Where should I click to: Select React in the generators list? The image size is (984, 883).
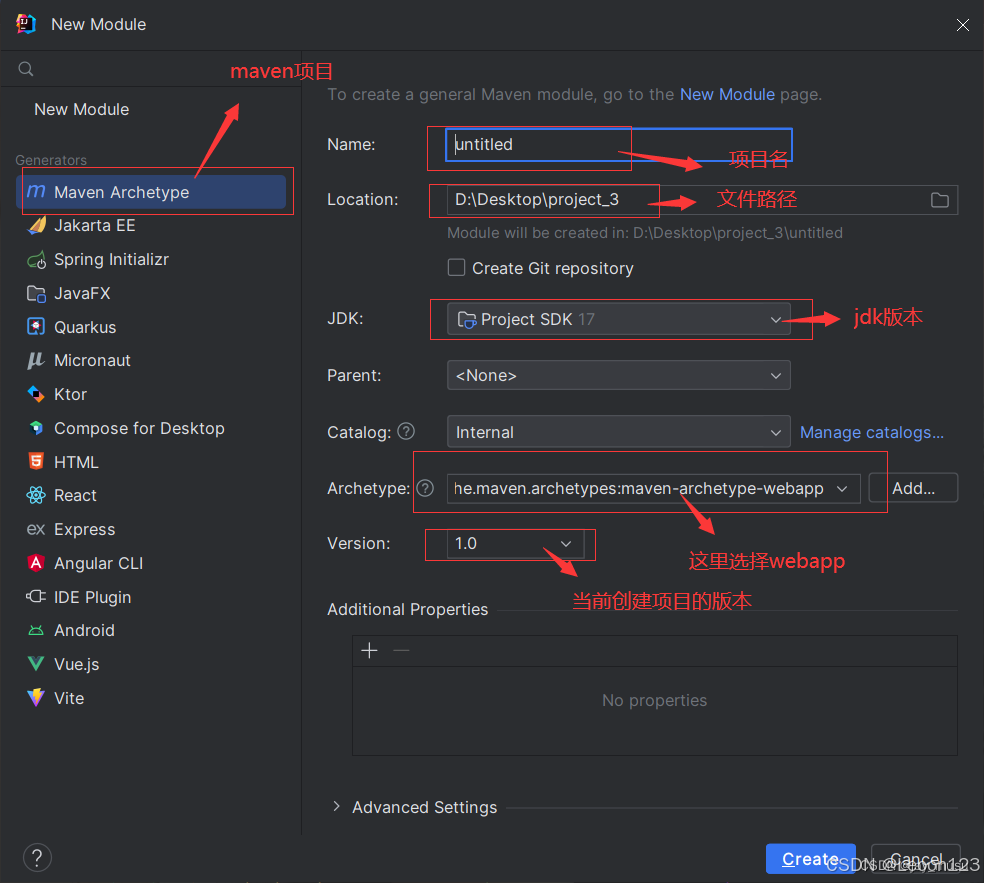151,495
